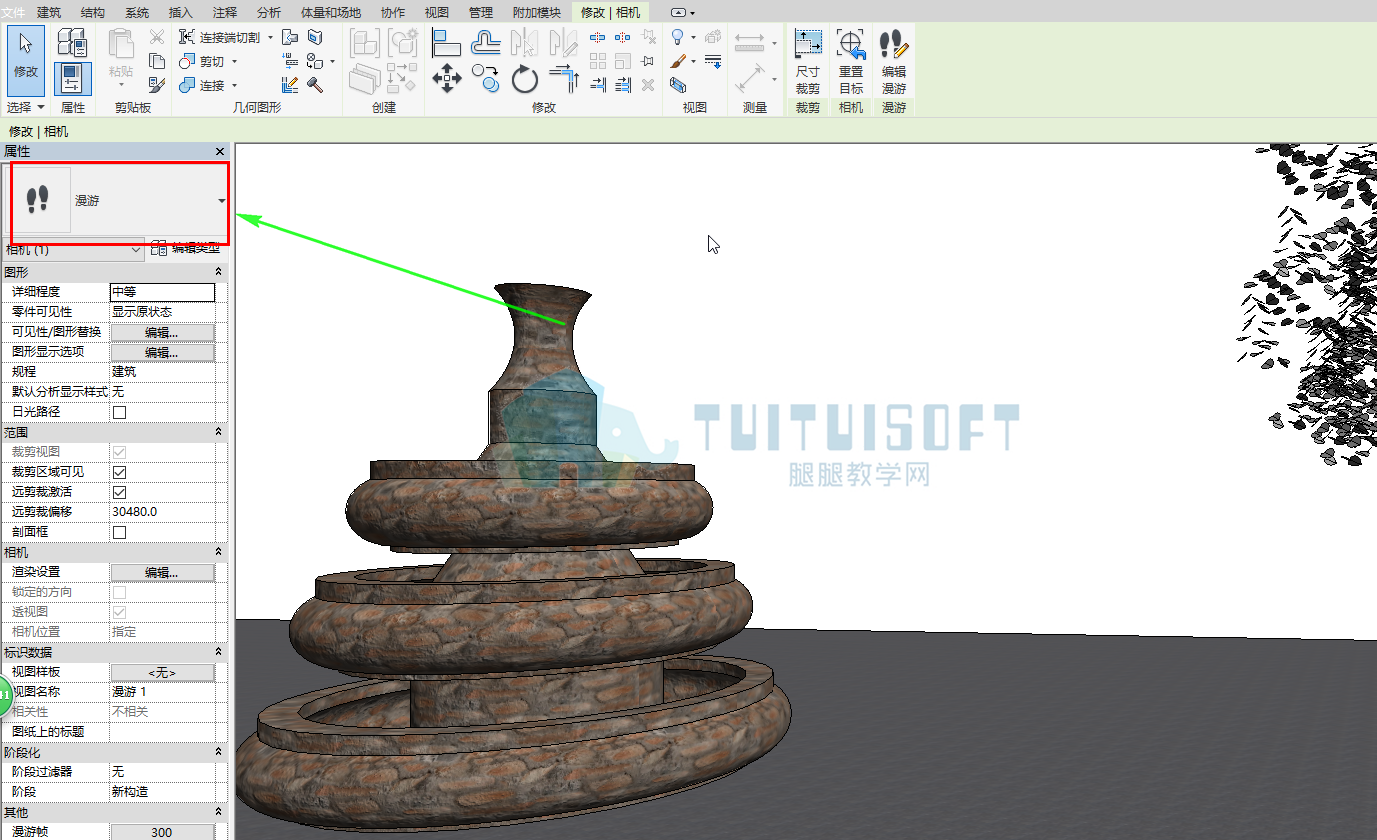Select the Trim/Extend to Corner tool
Image resolution: width=1377 pixels, height=840 pixels.
pos(565,78)
